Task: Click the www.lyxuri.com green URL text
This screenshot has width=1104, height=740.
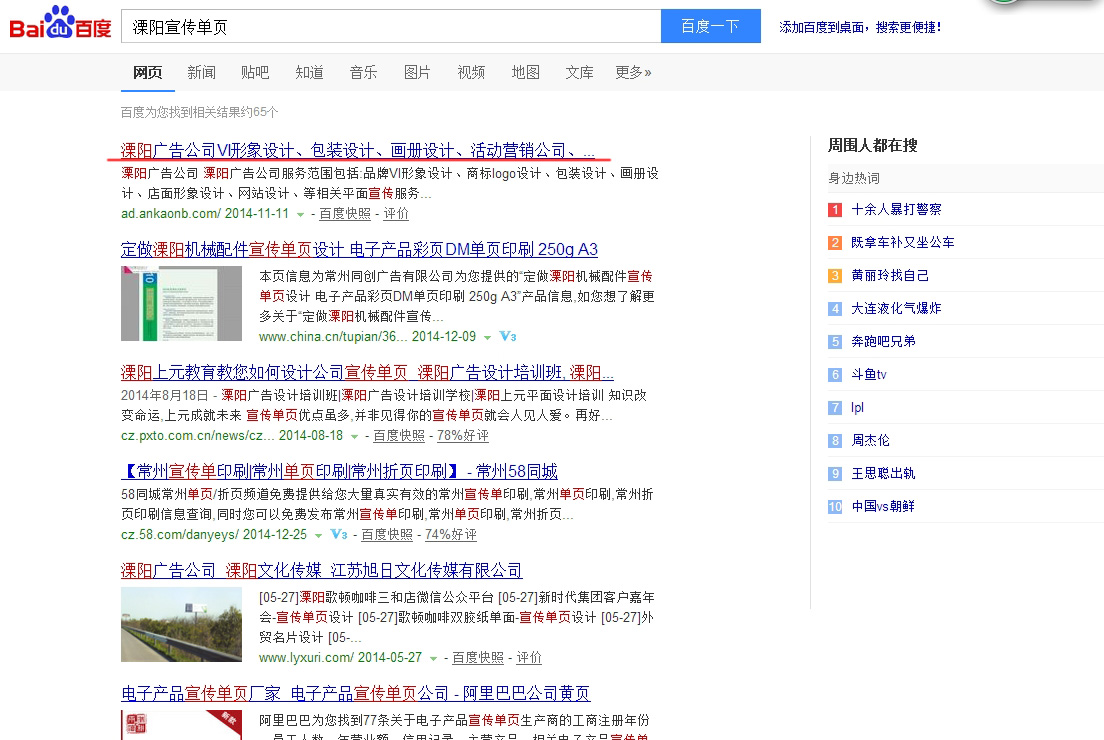Action: pos(340,658)
